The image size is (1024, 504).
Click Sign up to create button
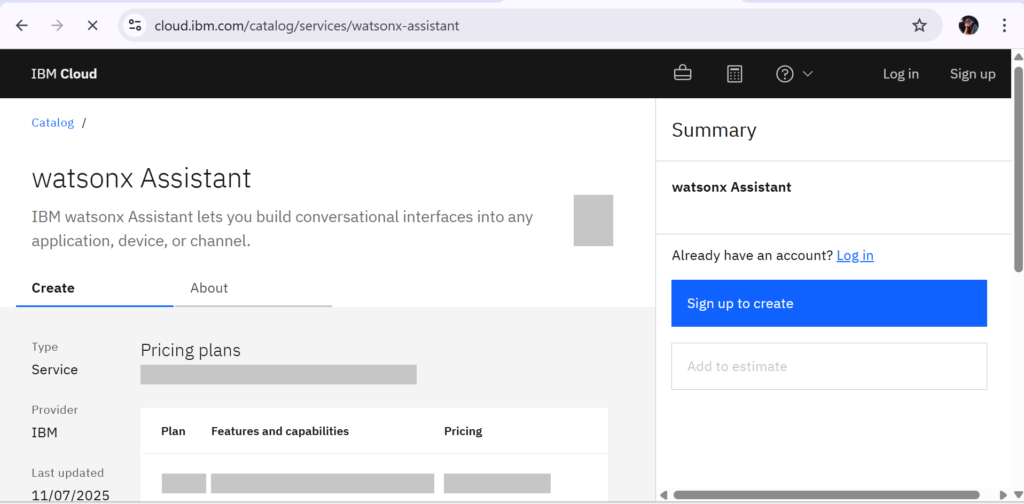[829, 304]
